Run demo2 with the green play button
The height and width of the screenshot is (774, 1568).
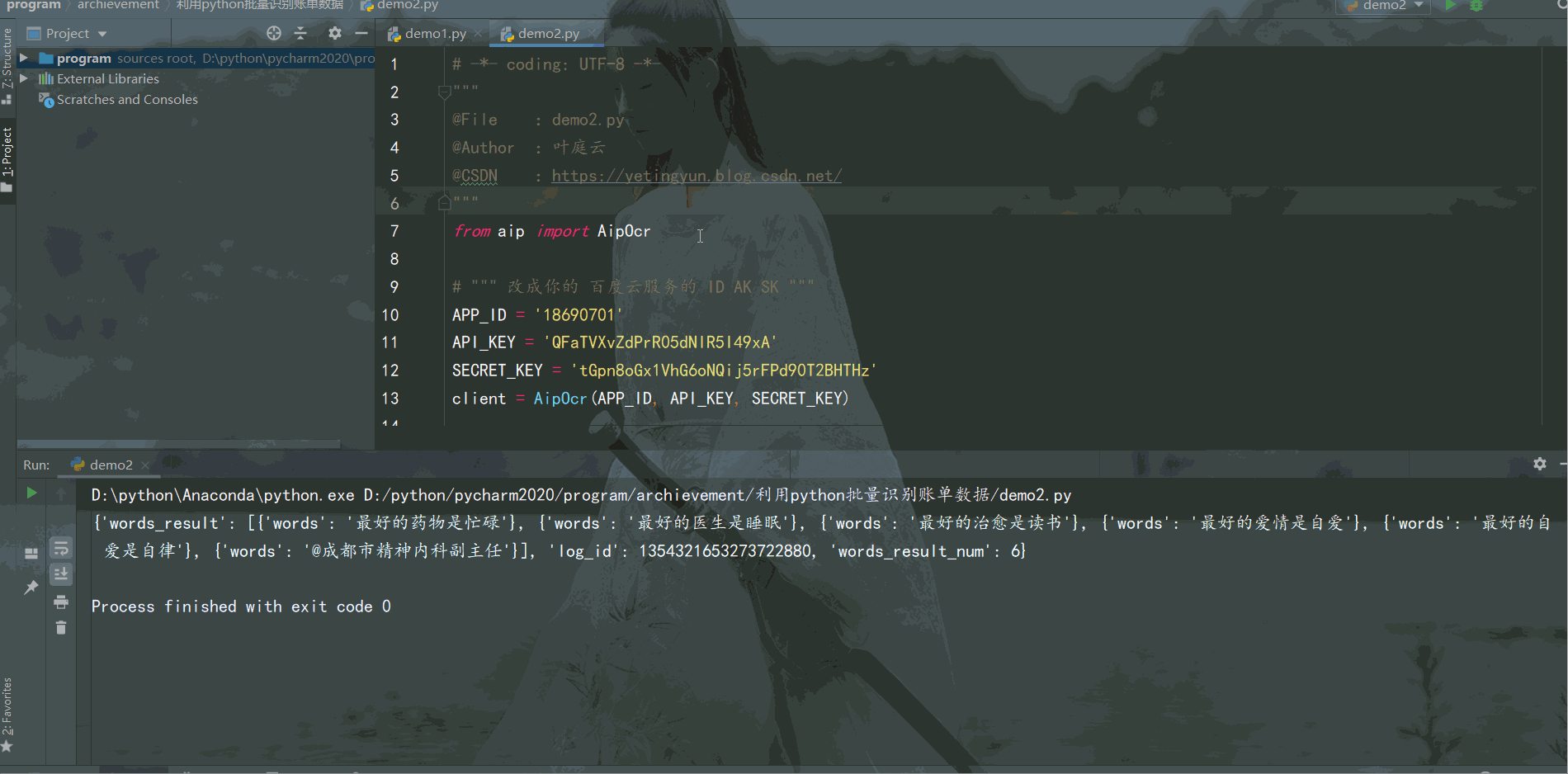click(1450, 6)
